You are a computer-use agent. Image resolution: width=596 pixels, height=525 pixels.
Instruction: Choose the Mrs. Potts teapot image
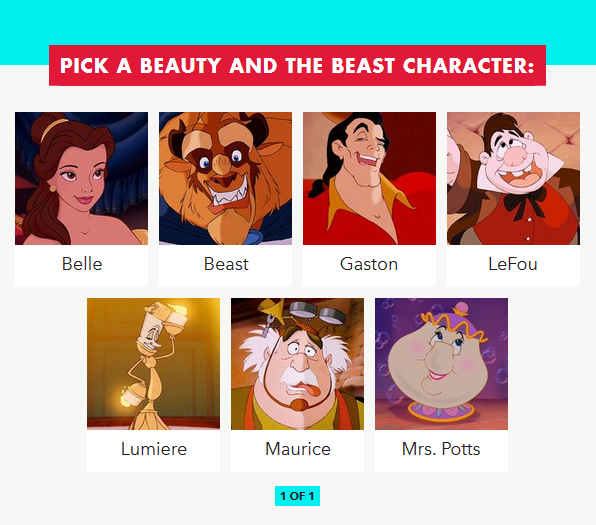point(442,364)
